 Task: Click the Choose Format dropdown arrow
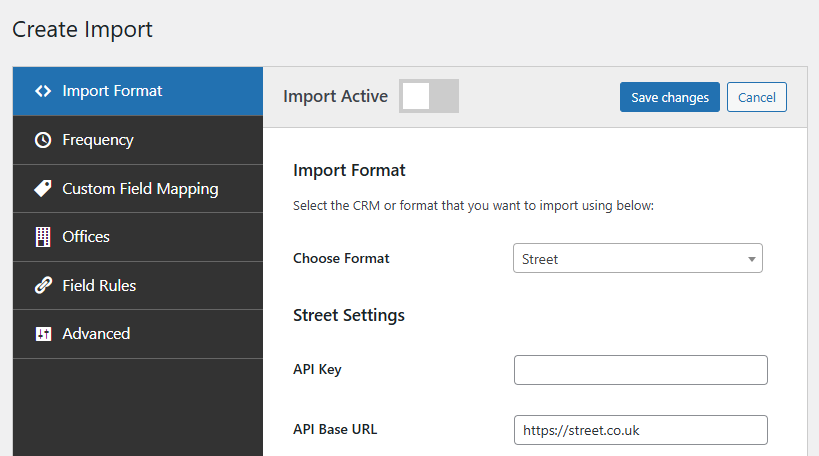coord(751,260)
